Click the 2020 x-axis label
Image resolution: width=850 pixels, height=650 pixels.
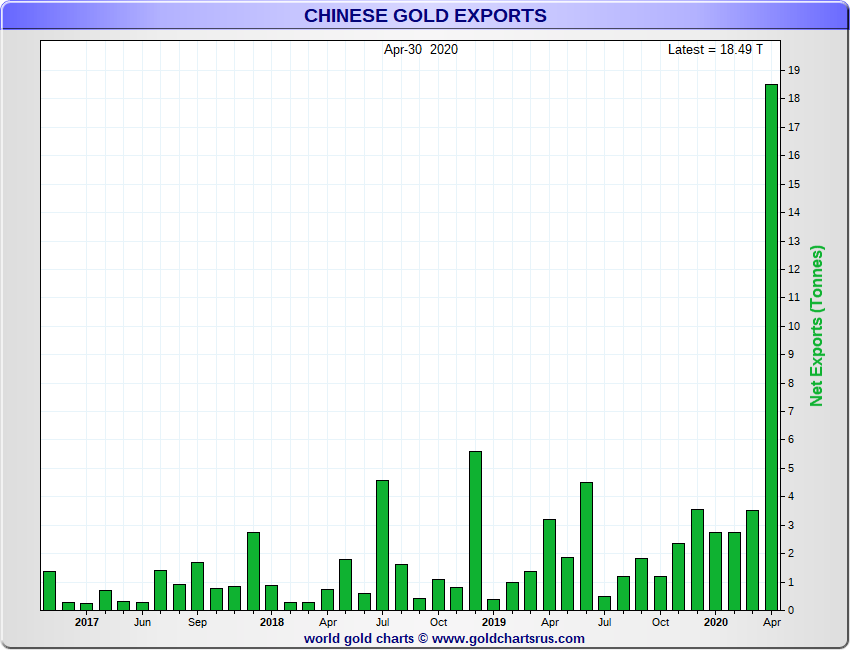click(716, 622)
